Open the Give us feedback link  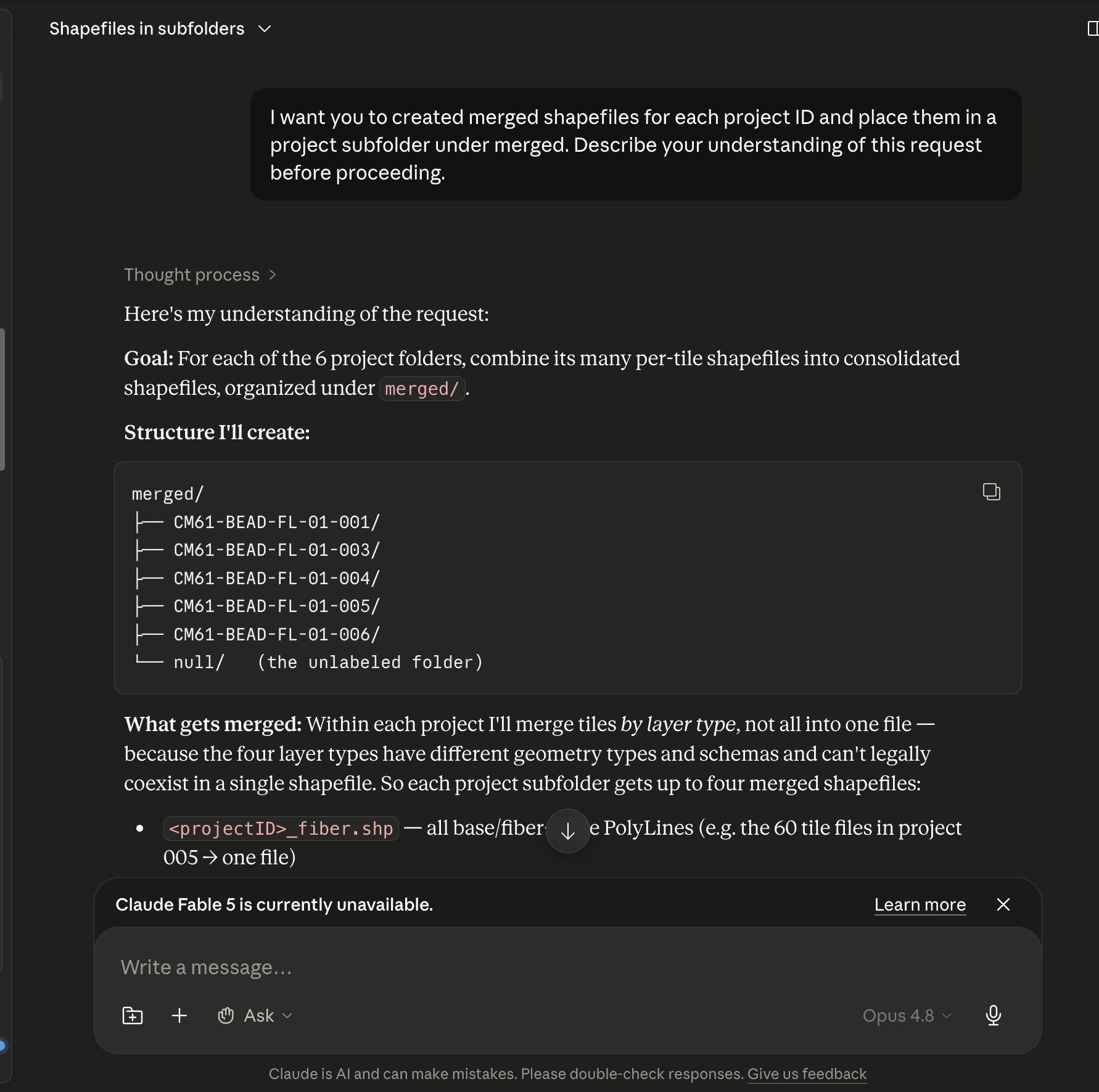click(807, 1073)
